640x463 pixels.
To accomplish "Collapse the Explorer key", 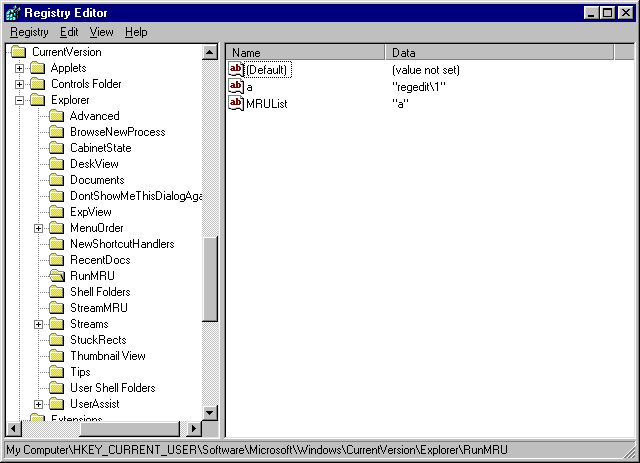I will tap(19, 100).
